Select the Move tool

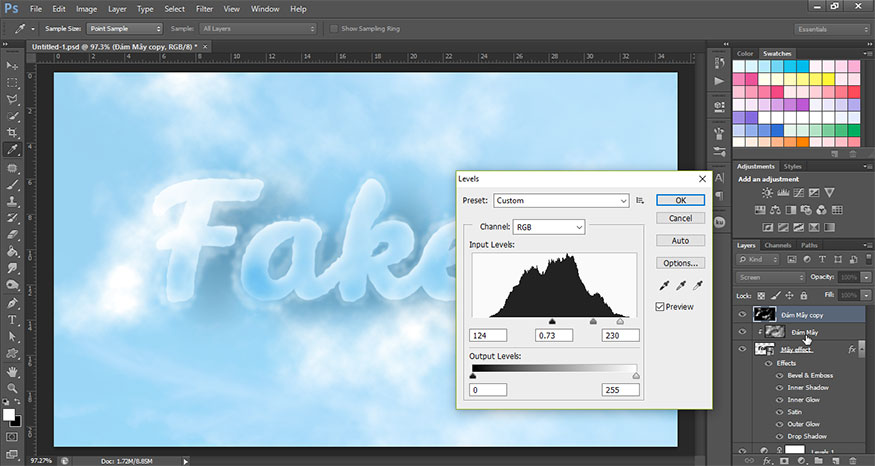point(12,66)
